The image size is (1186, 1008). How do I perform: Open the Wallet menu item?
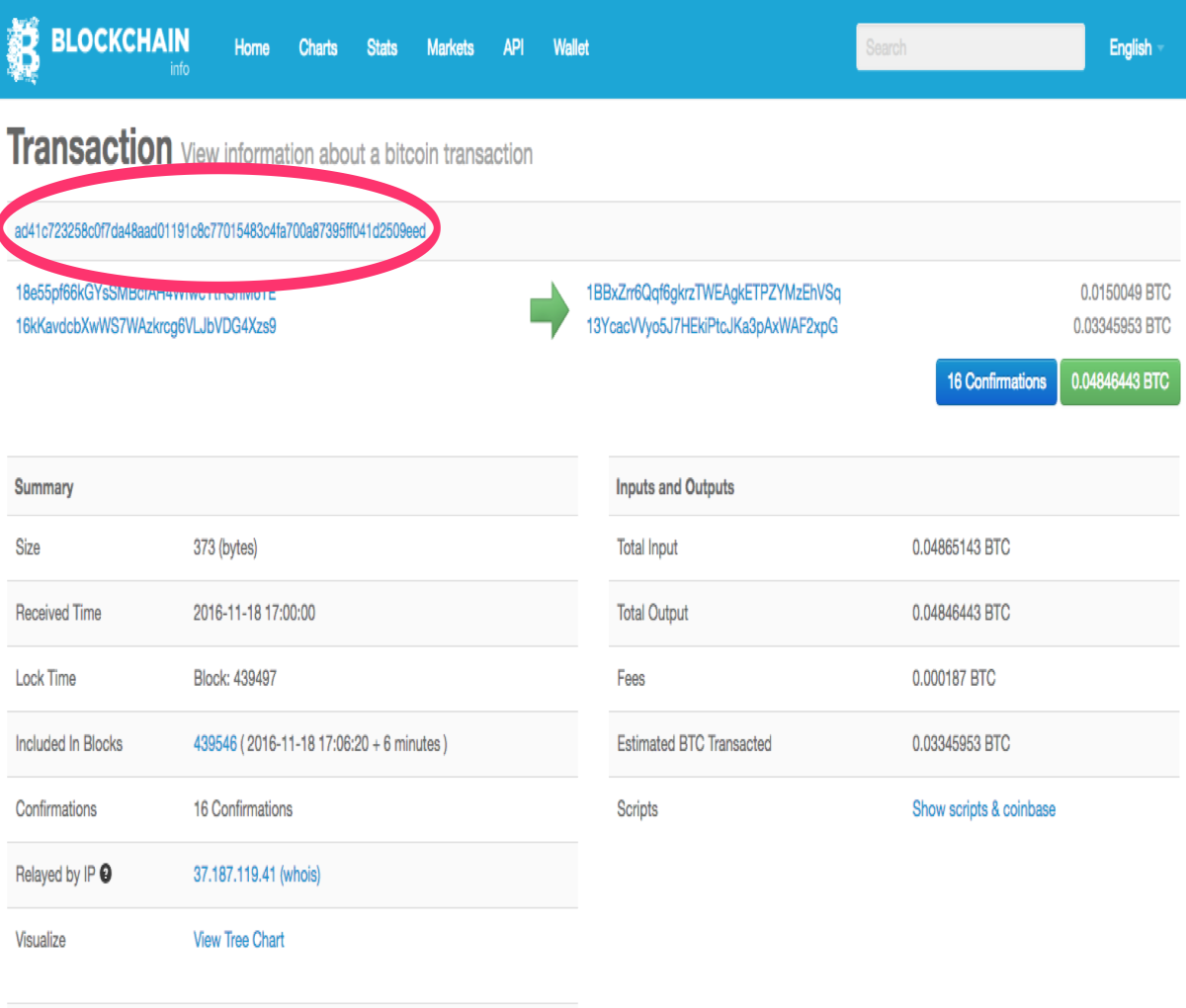tap(570, 47)
